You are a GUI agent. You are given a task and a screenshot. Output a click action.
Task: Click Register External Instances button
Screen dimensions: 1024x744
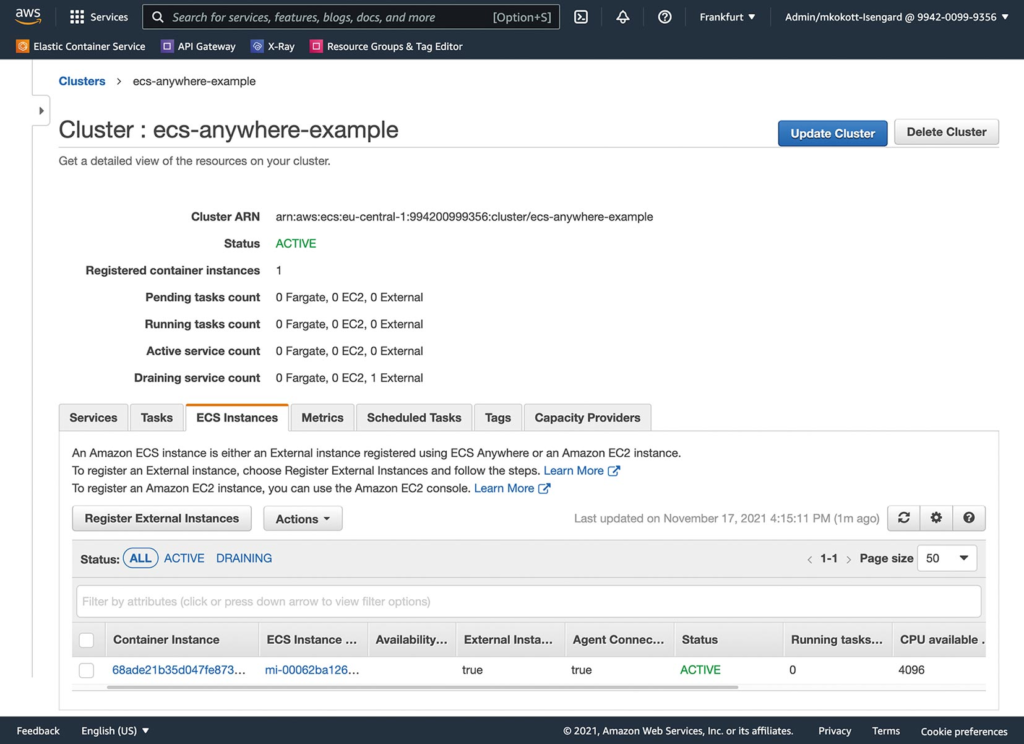tap(162, 518)
